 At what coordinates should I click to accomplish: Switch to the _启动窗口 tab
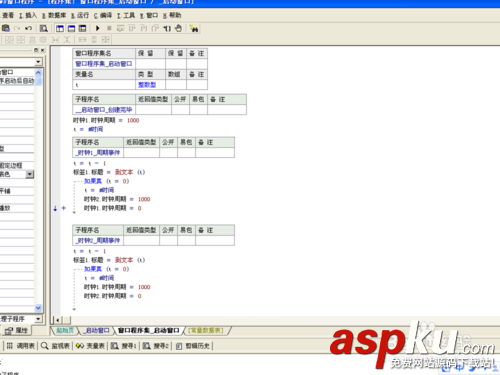pyautogui.click(x=96, y=330)
